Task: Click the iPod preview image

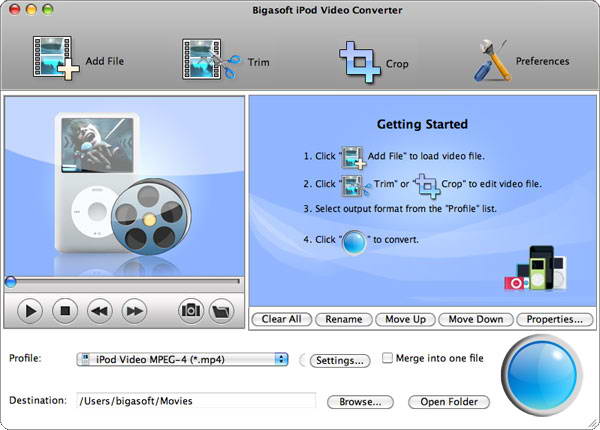Action: 123,184
